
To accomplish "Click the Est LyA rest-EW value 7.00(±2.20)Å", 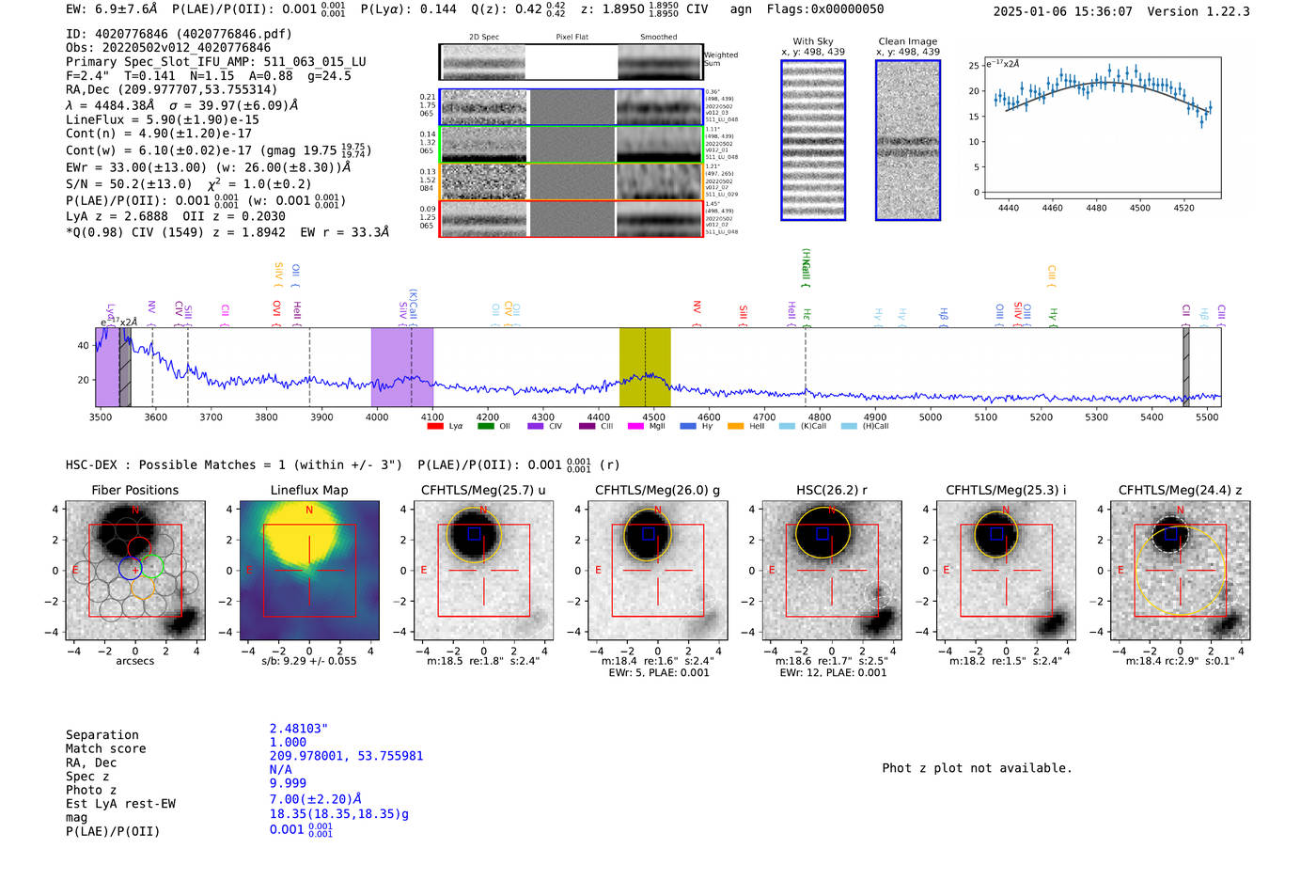I will point(316,799).
